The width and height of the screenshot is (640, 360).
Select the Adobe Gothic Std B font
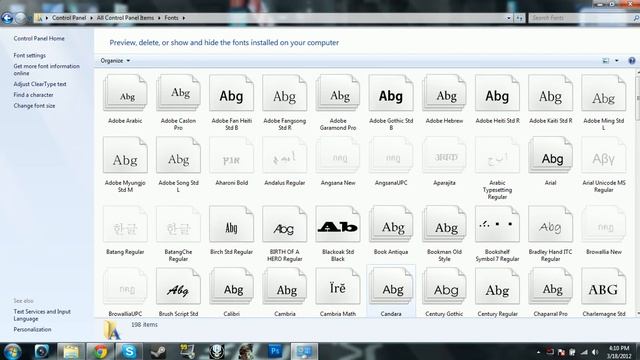(391, 93)
